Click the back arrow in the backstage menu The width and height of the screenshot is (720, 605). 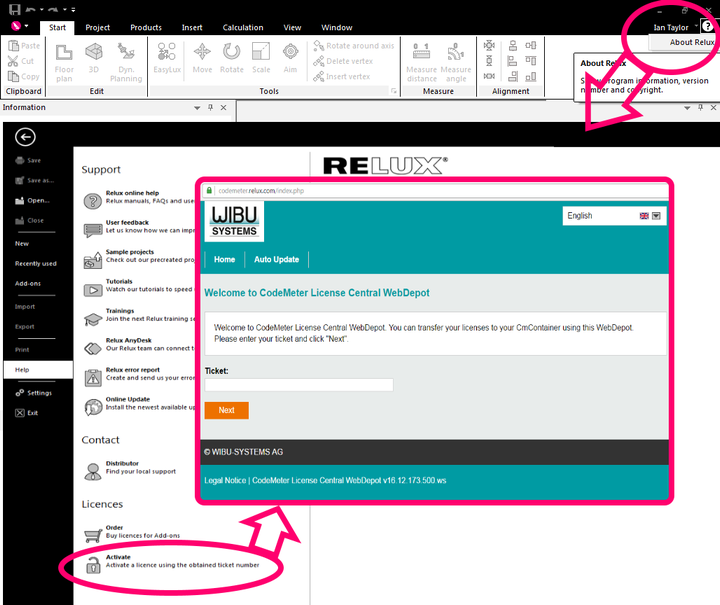pyautogui.click(x=26, y=138)
